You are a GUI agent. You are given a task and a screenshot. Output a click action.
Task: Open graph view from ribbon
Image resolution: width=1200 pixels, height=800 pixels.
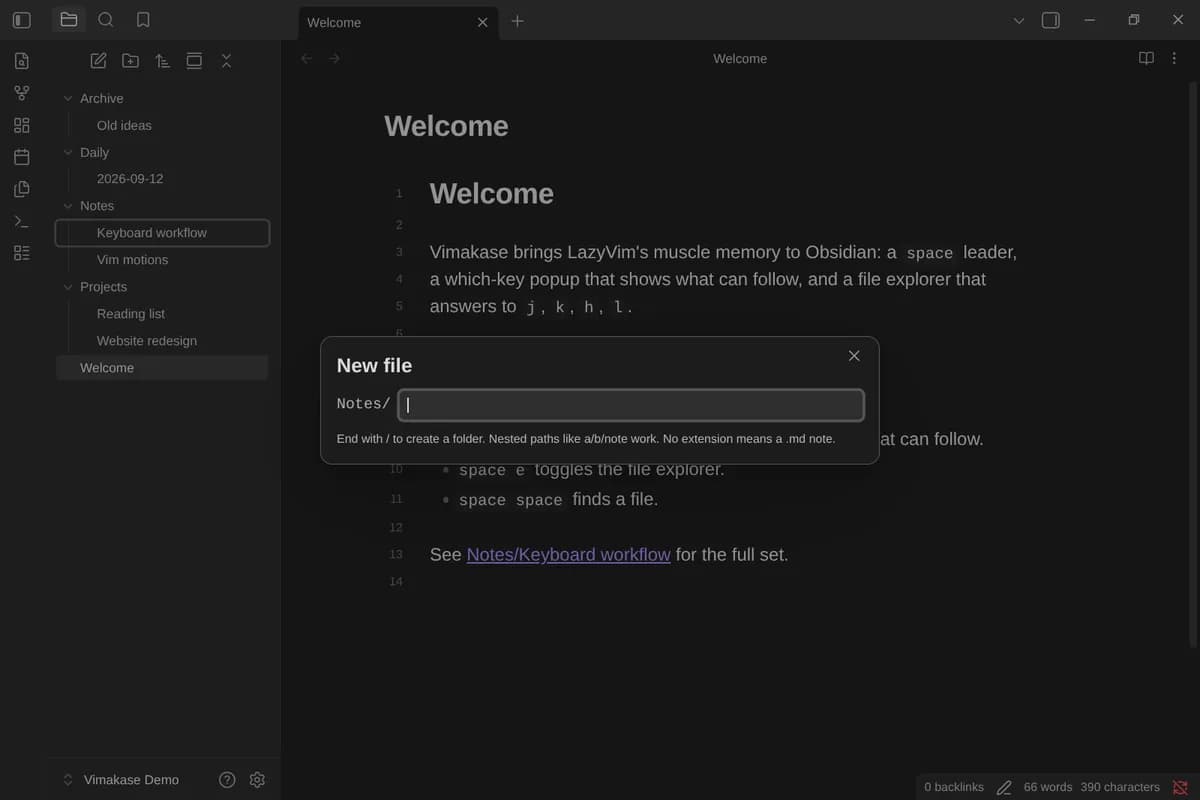[22, 93]
